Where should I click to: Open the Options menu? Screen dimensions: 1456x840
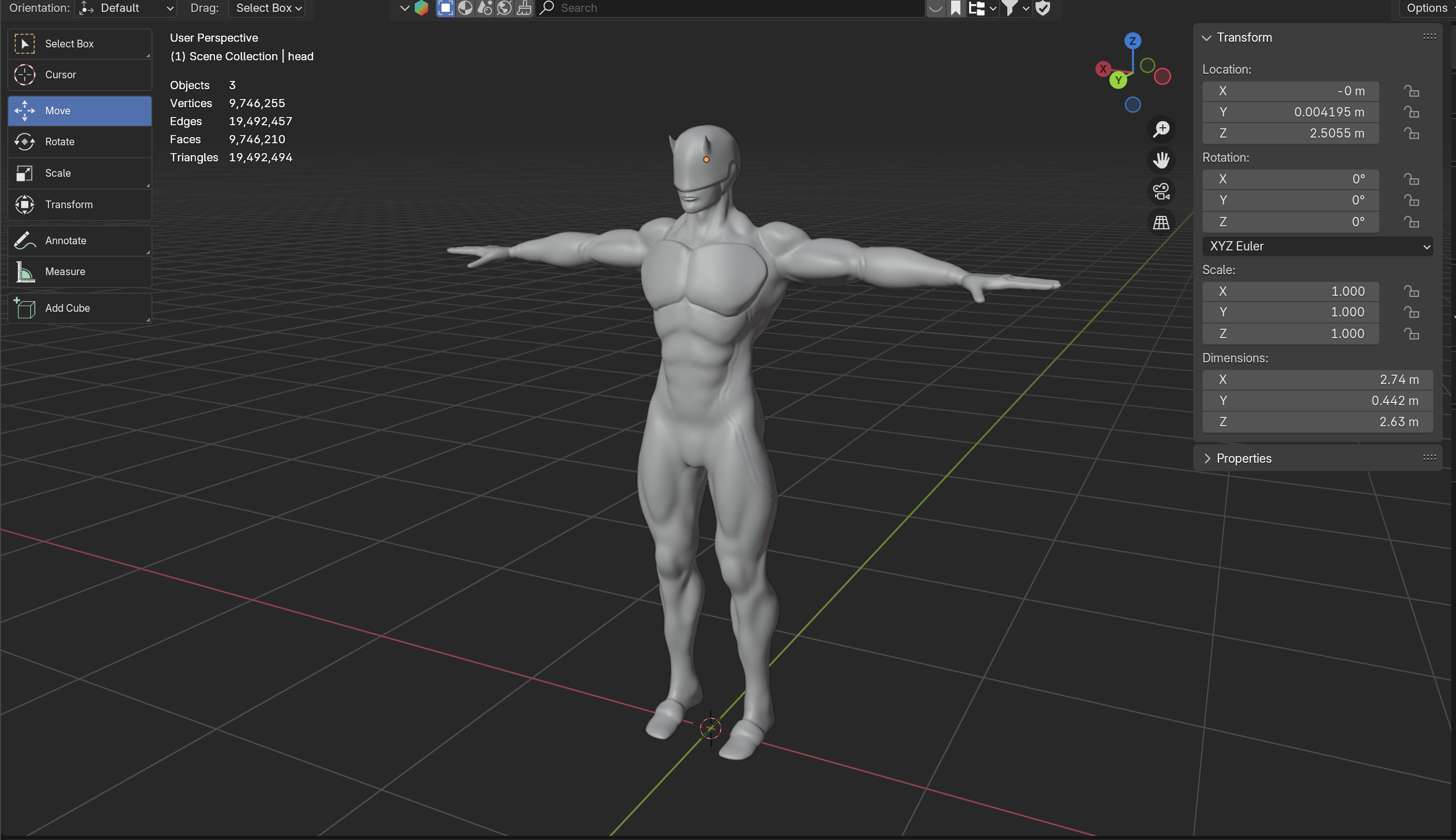(1426, 8)
